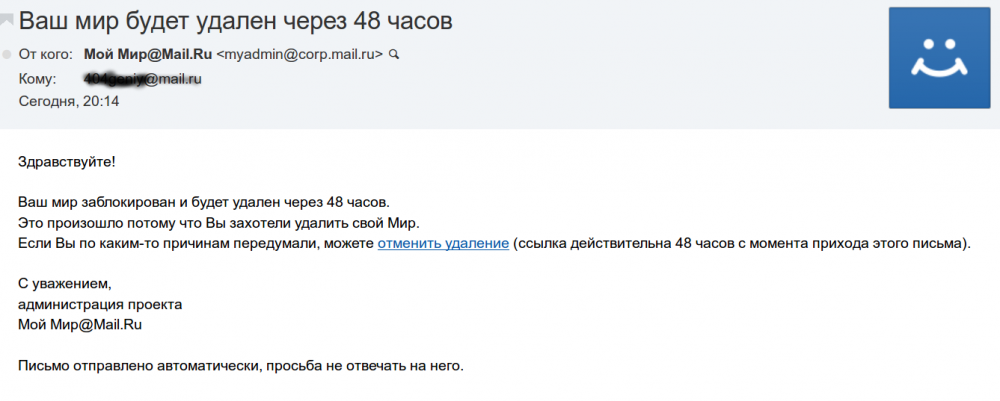Click the Письмо отправлено автоматически notice
This screenshot has width=1000, height=401.
point(240,366)
